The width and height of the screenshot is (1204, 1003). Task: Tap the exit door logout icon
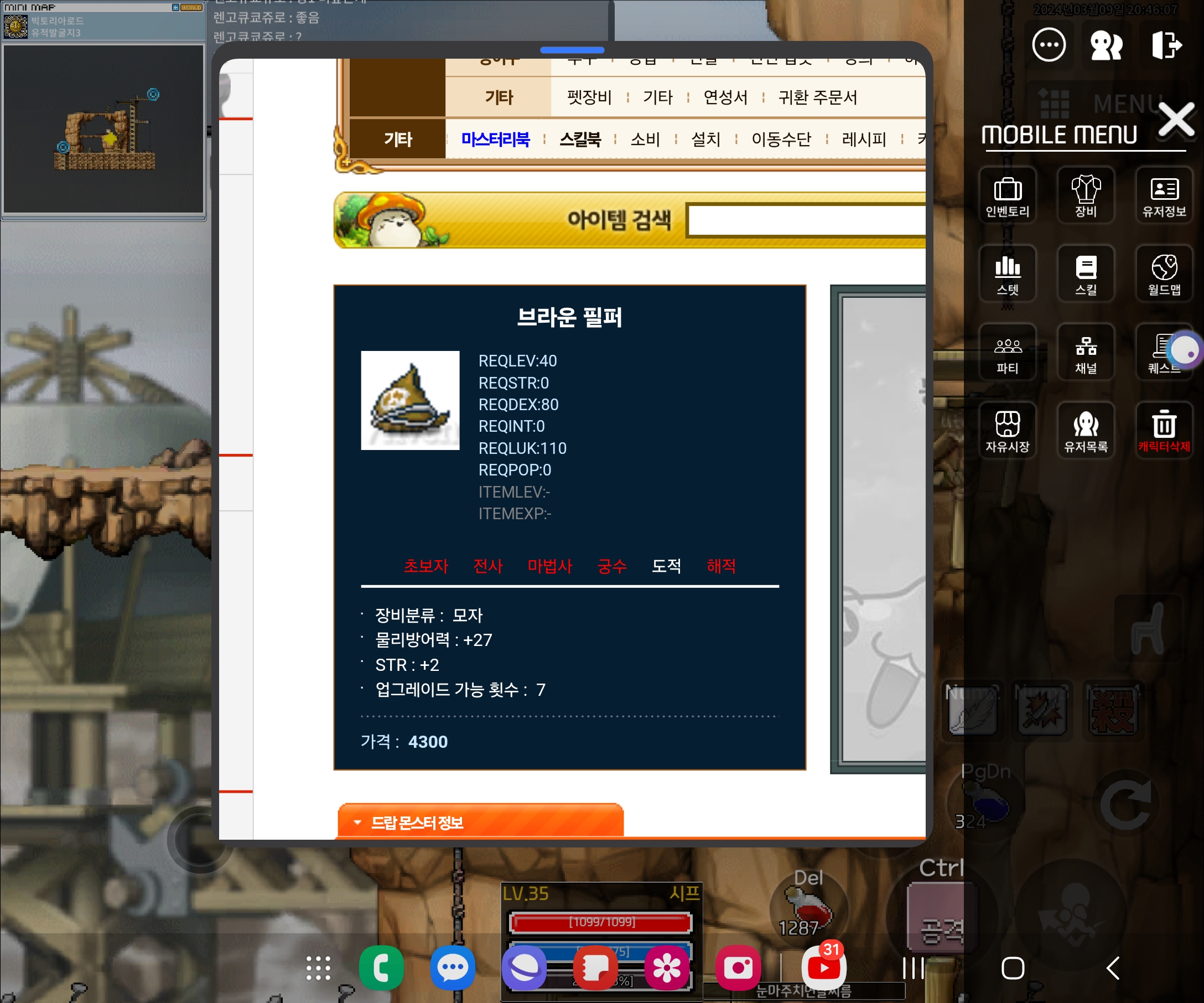click(1166, 45)
